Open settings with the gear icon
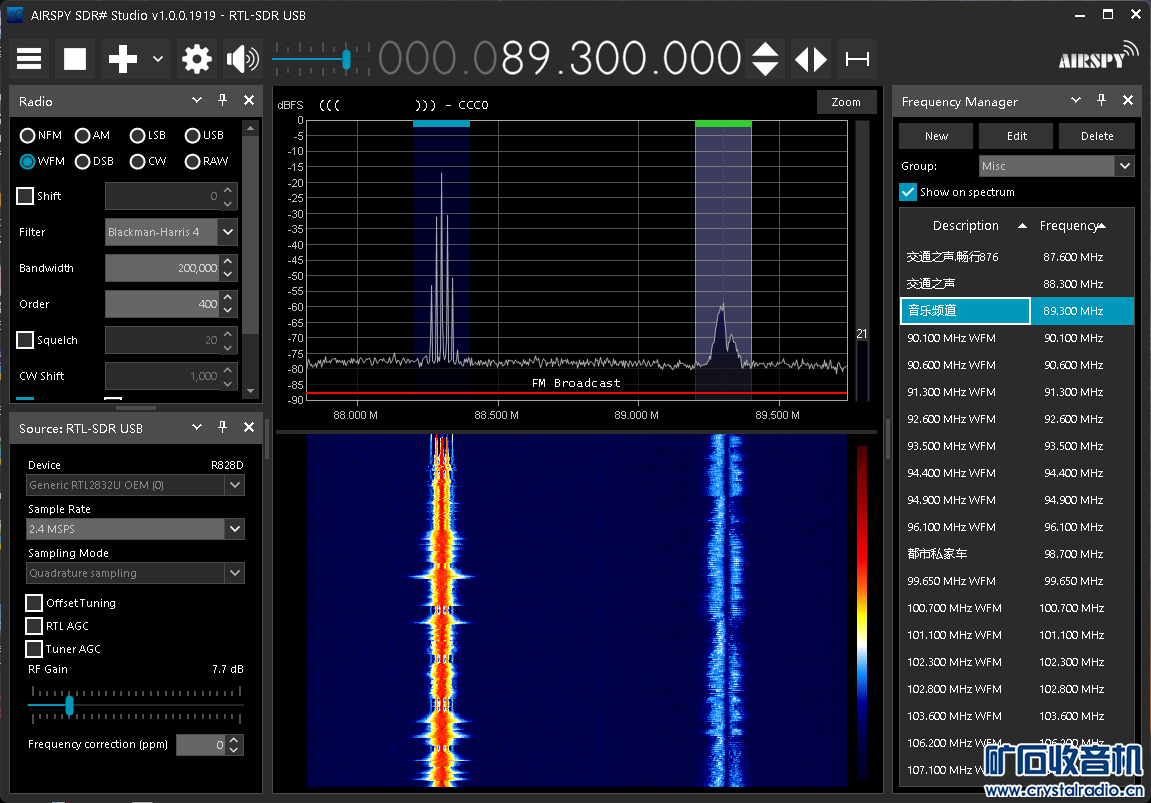Image resolution: width=1151 pixels, height=803 pixels. pyautogui.click(x=197, y=59)
